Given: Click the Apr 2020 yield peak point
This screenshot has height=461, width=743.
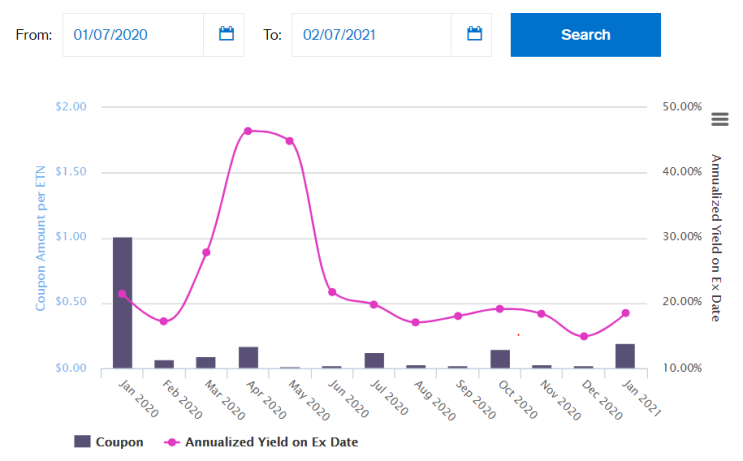Looking at the screenshot, I should (248, 131).
